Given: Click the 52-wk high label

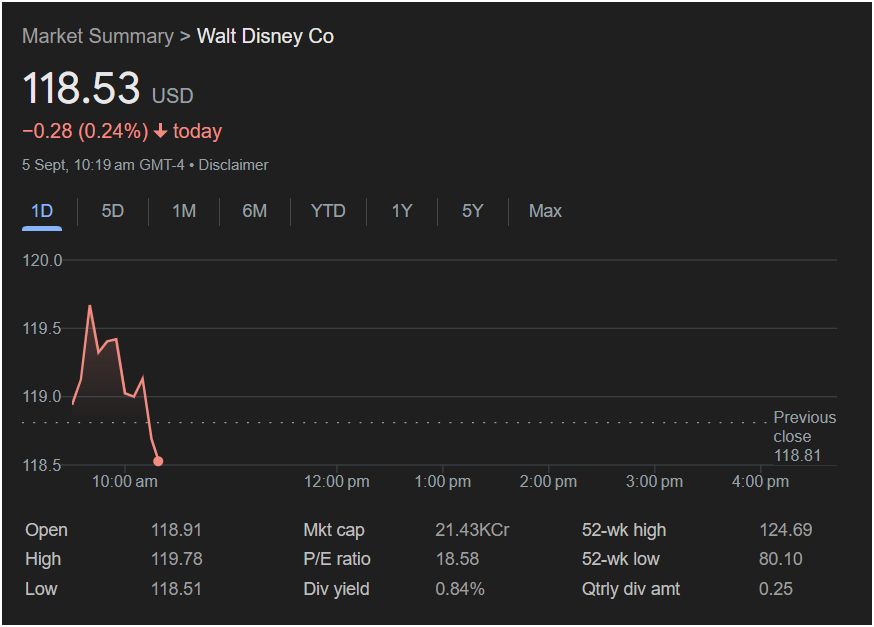Looking at the screenshot, I should (x=624, y=530).
